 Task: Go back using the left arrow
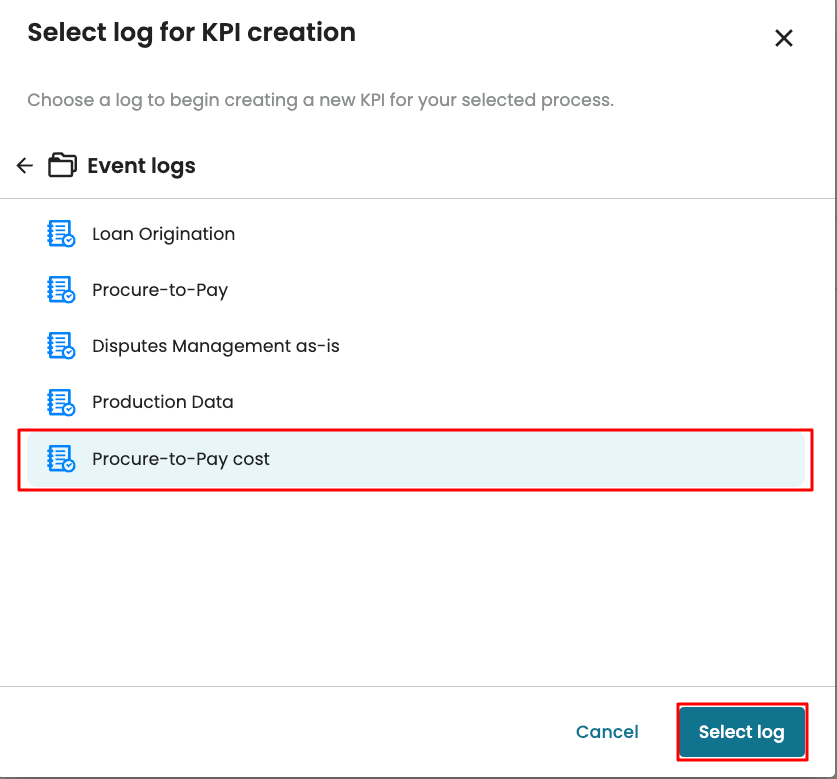click(25, 166)
